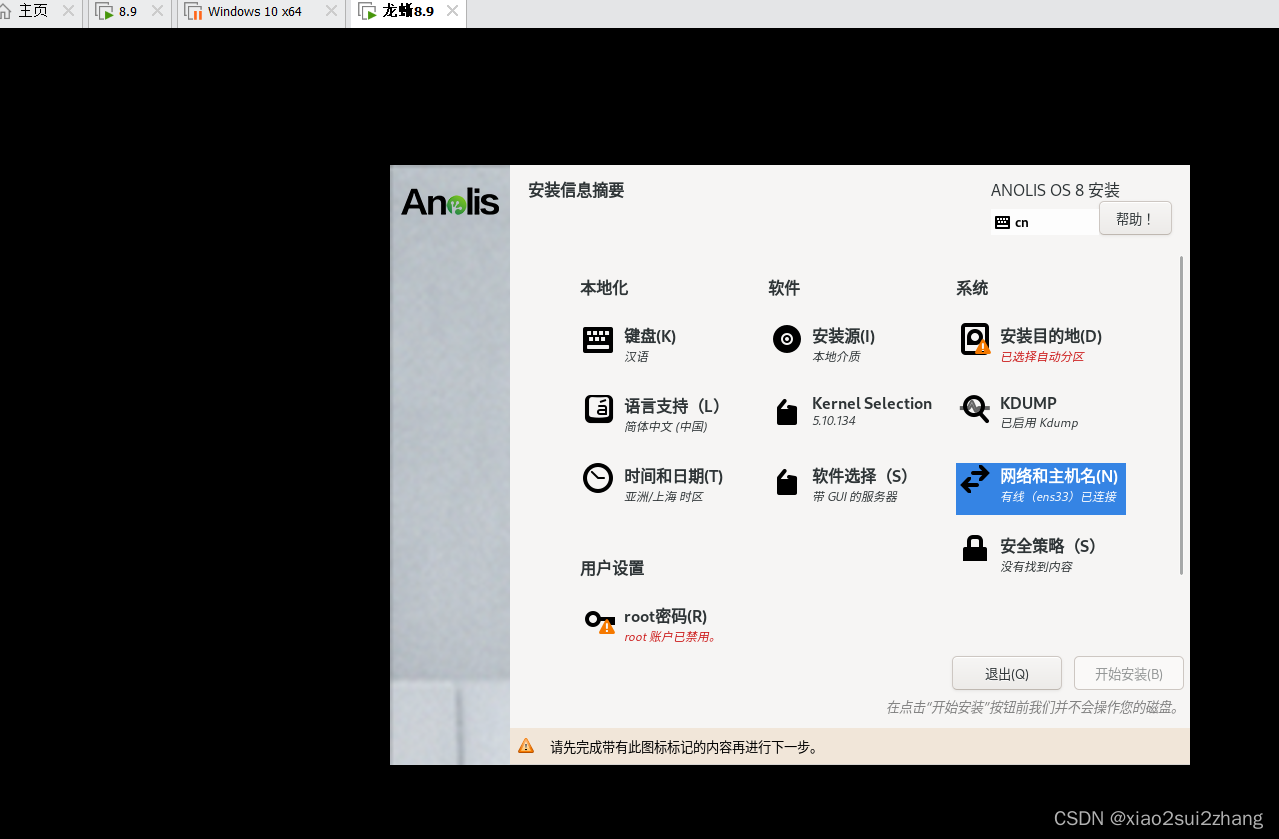Select the 语言支持(L) language support icon
Image resolution: width=1279 pixels, height=839 pixels.
coord(597,410)
